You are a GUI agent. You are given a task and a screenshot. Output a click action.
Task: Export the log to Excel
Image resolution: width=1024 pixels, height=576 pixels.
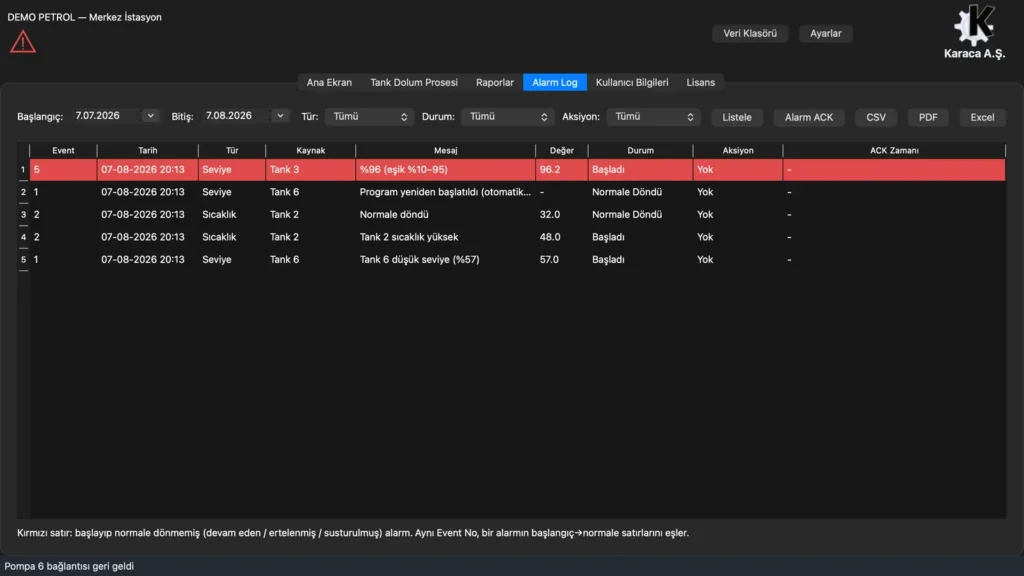tap(982, 118)
